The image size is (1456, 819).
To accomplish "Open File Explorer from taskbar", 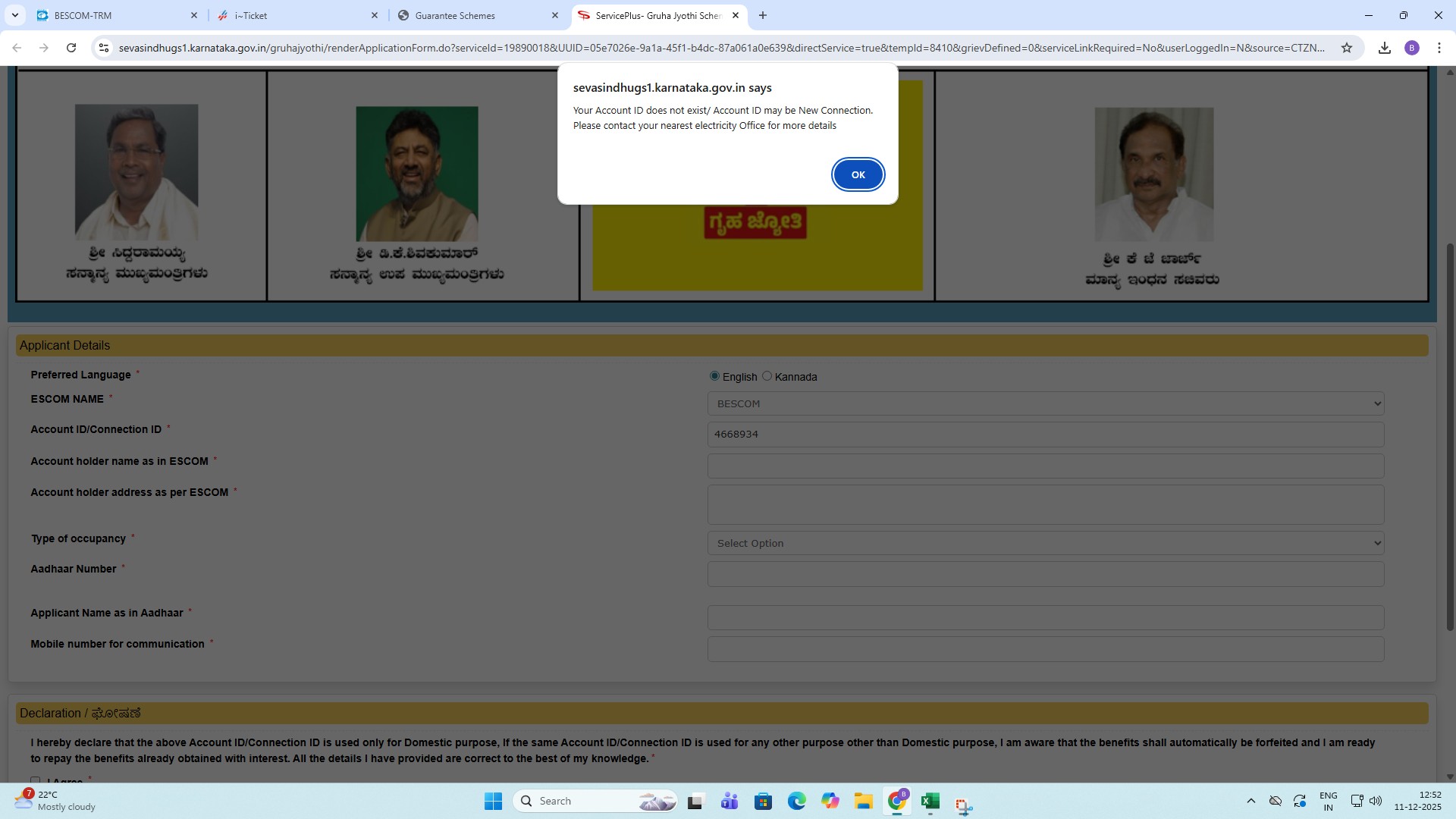I will pos(863,801).
